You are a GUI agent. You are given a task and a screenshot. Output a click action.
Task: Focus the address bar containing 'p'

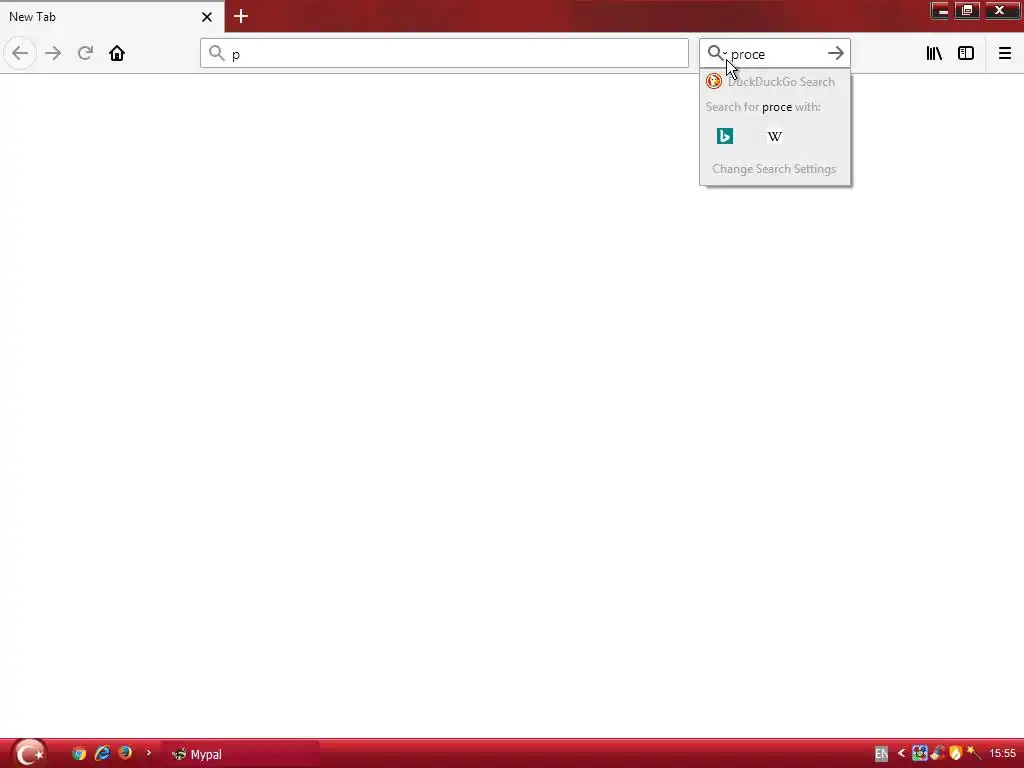coord(444,53)
